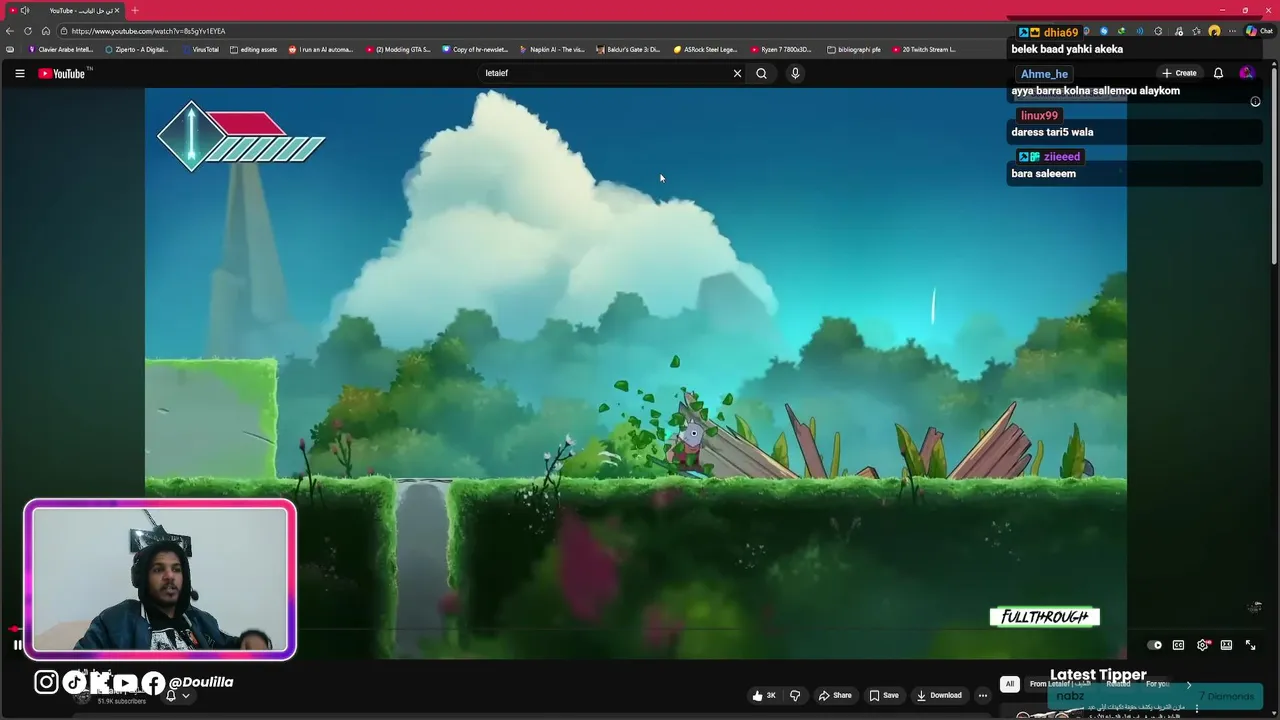Open a new browser tab with plus
This screenshot has width=1280, height=720.
[x=135, y=10]
